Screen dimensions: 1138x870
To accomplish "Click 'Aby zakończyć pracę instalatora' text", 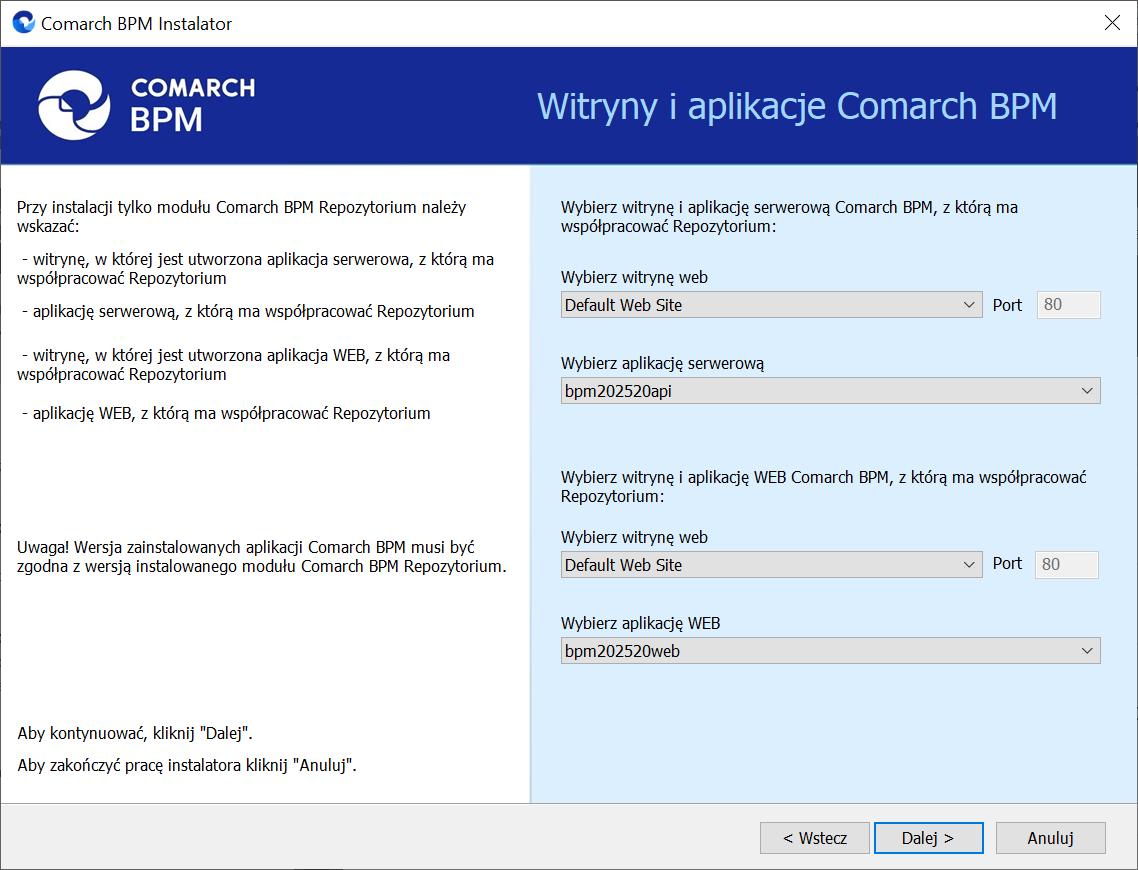I will [187, 765].
